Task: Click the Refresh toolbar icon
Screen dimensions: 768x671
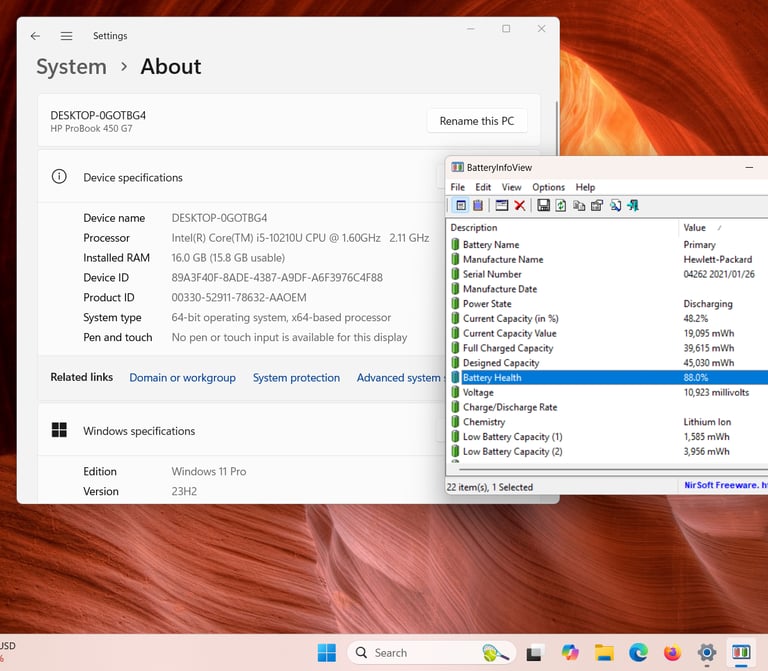Action: coord(561,205)
